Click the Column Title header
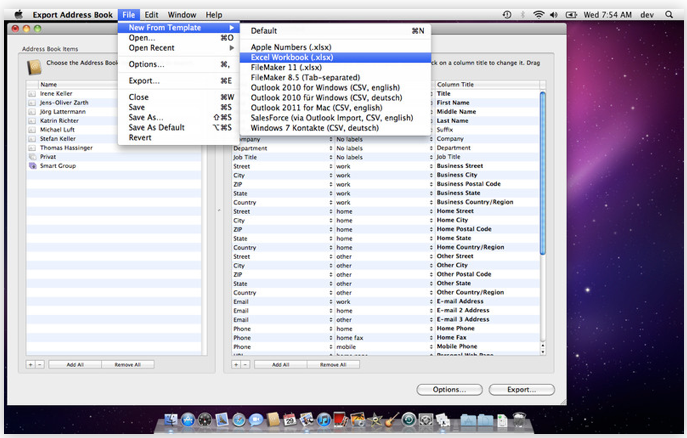 [x=486, y=84]
